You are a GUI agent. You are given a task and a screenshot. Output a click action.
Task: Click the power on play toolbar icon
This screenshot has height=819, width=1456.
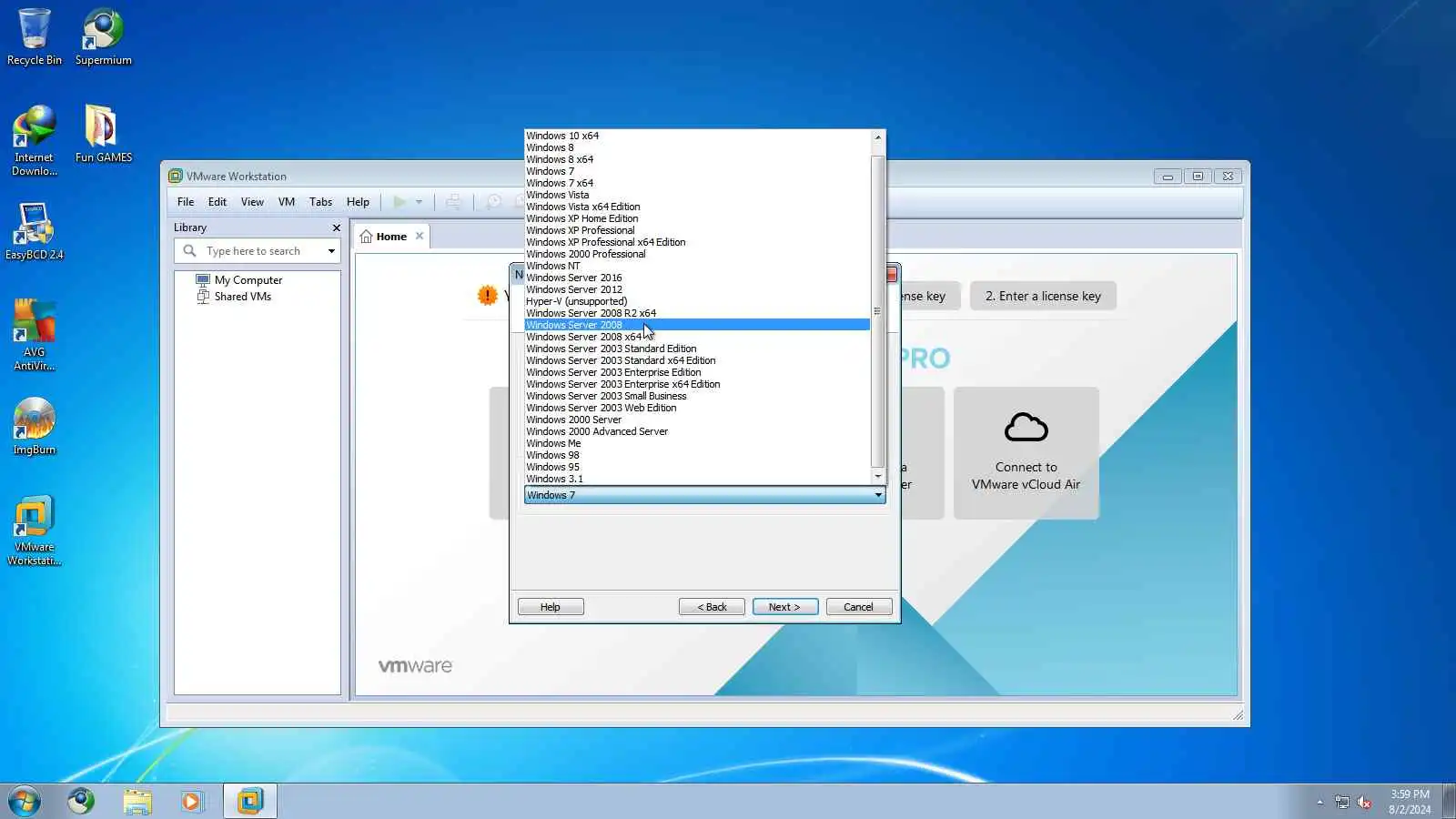[399, 202]
